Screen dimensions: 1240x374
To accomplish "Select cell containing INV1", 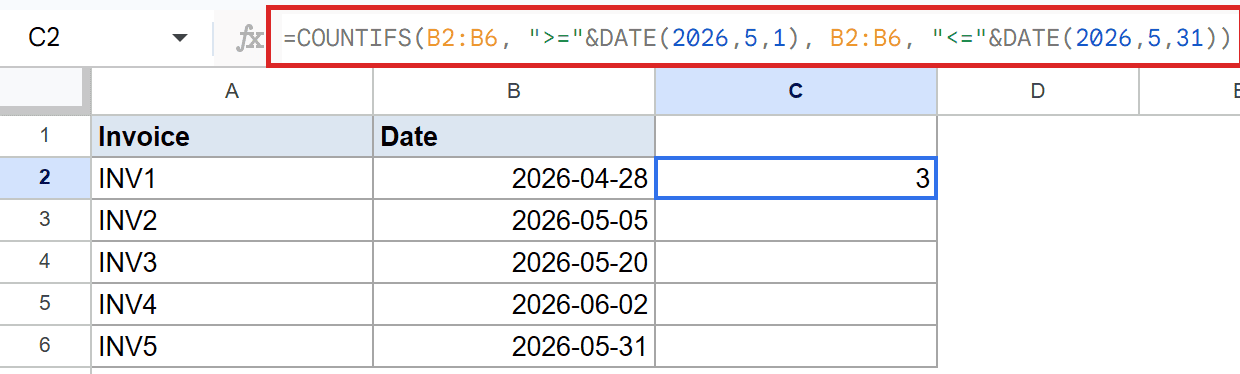I will (x=232, y=178).
